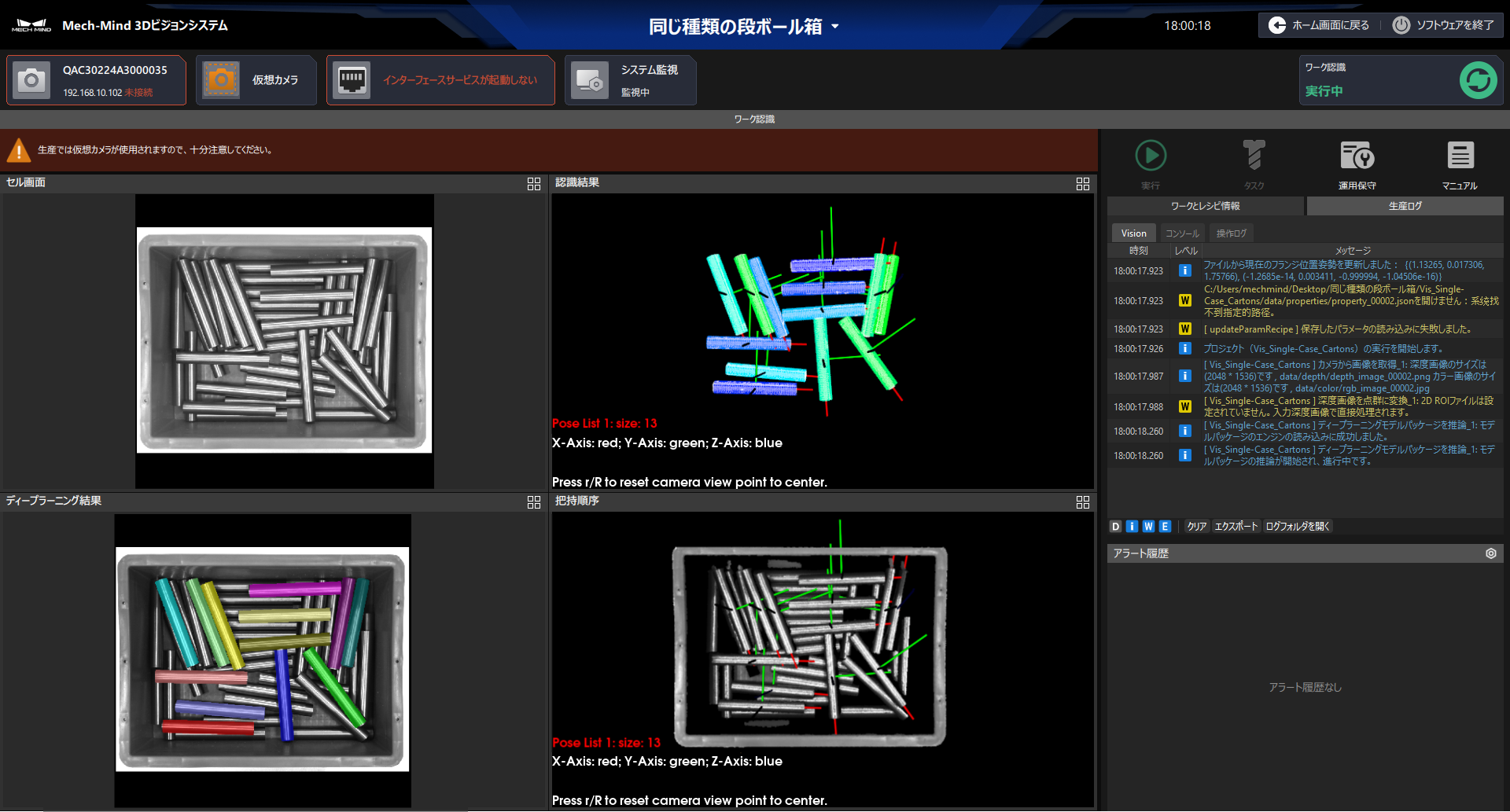Click the 18:00:18 clock in the header
1510x812 pixels.
[x=1188, y=26]
